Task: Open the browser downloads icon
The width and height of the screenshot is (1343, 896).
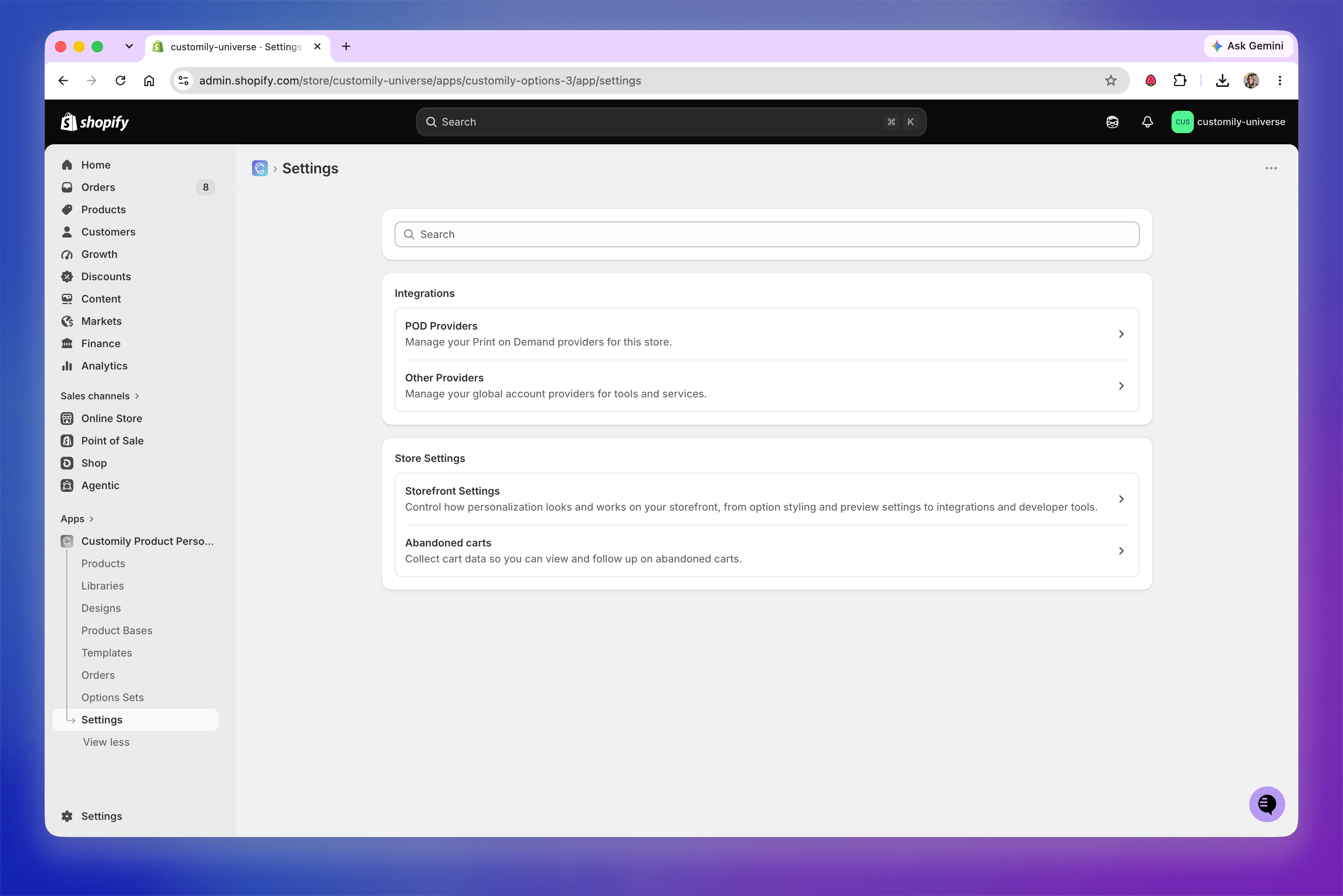Action: (1222, 81)
